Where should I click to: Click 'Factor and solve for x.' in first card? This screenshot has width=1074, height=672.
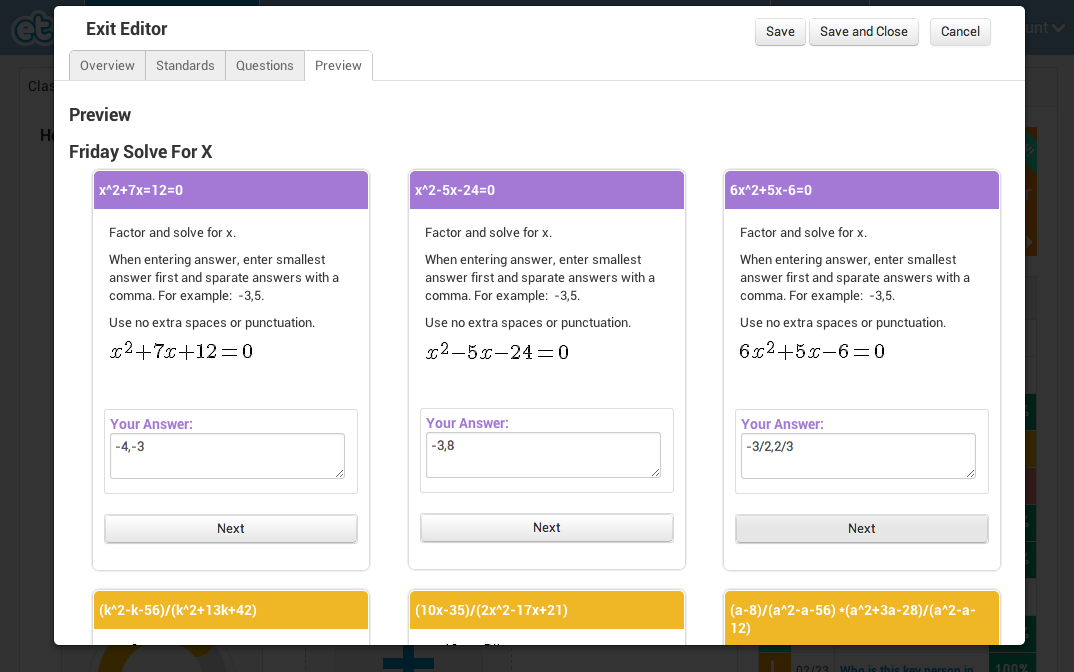pyautogui.click(x=173, y=233)
